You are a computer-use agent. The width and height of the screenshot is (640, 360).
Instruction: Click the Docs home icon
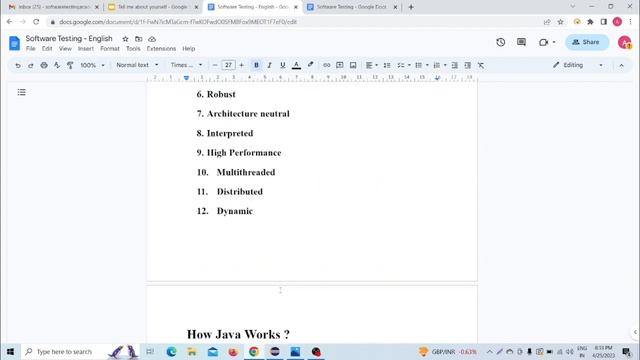point(14,43)
